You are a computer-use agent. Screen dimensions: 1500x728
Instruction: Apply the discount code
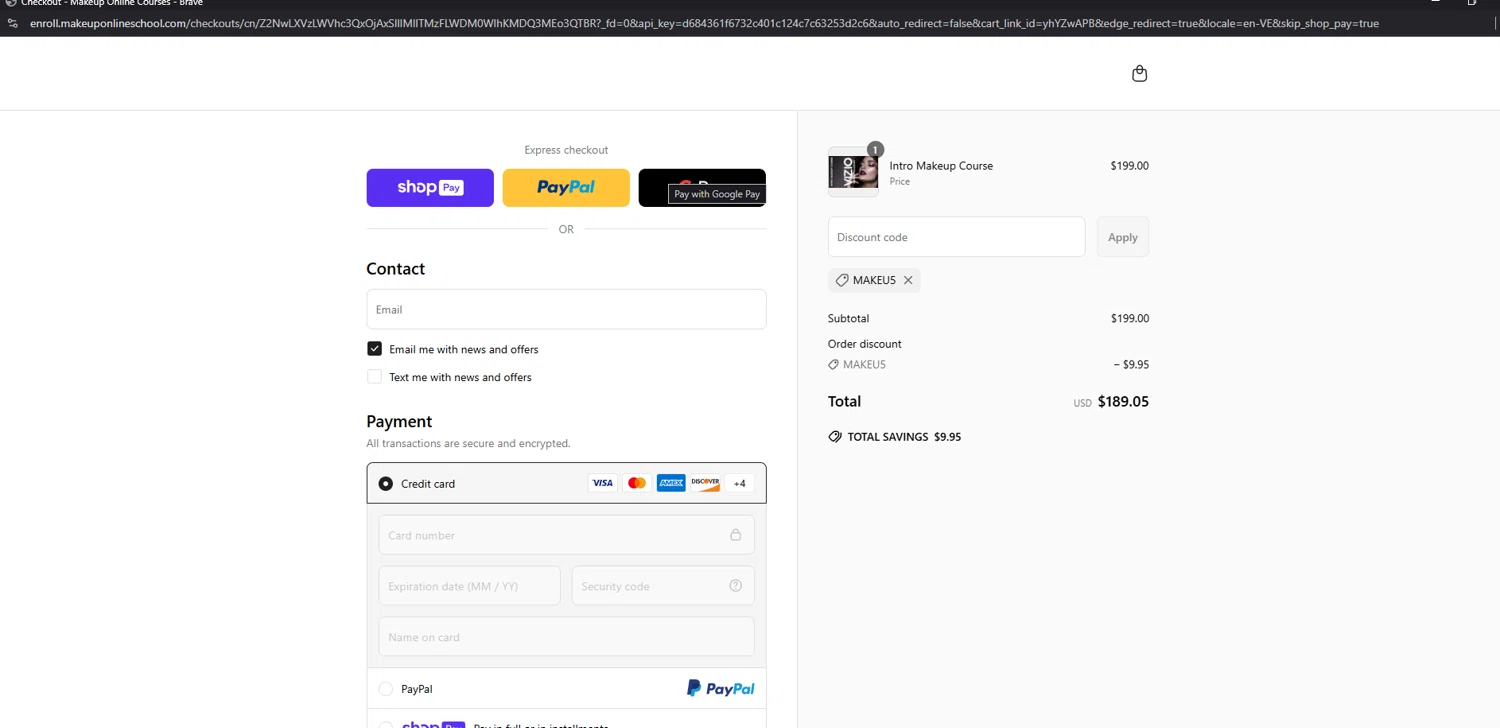point(1123,237)
